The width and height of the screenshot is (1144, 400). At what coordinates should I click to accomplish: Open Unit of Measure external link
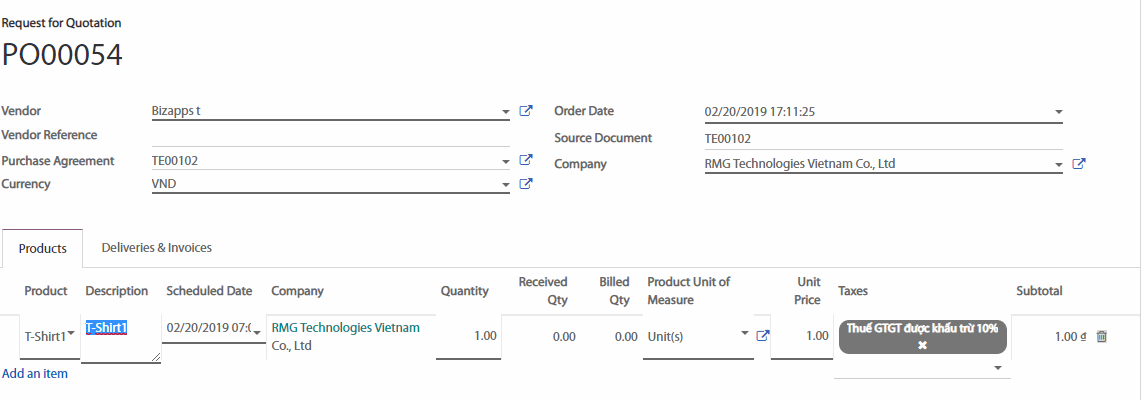(x=763, y=336)
